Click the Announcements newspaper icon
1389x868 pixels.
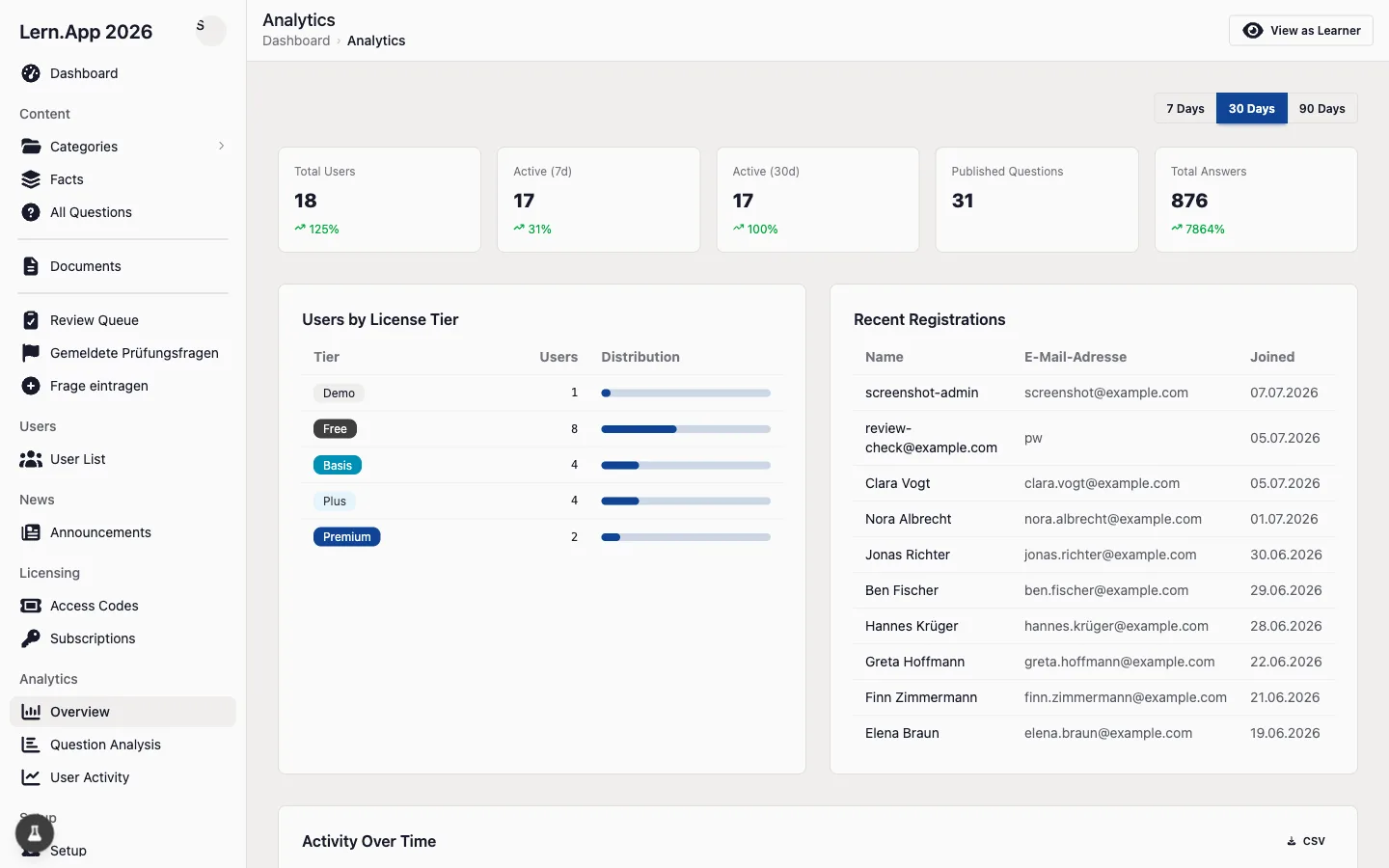point(31,532)
